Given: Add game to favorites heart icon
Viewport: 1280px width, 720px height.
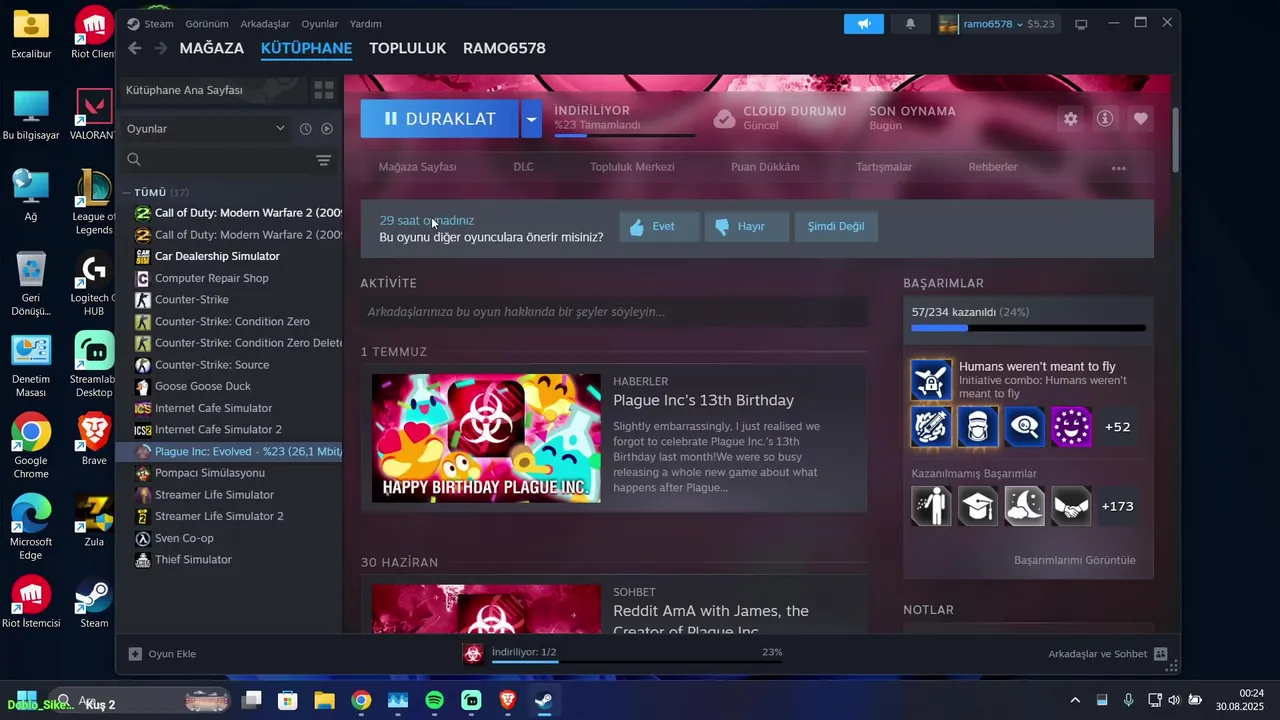Looking at the screenshot, I should pos(1140,118).
